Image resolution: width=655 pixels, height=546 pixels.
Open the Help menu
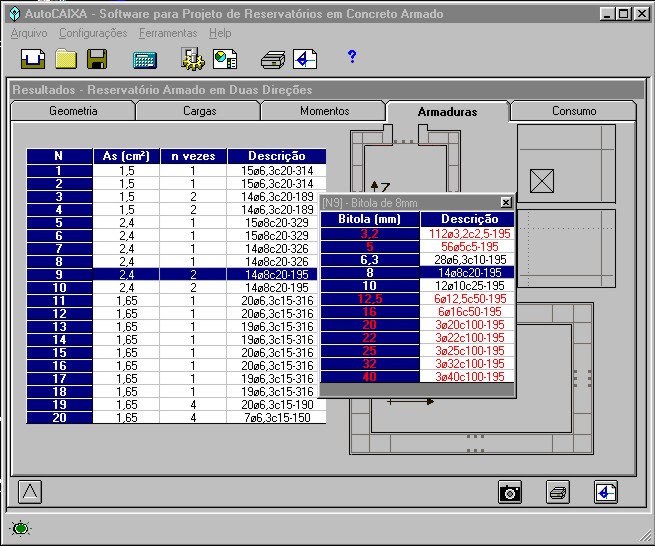click(220, 33)
